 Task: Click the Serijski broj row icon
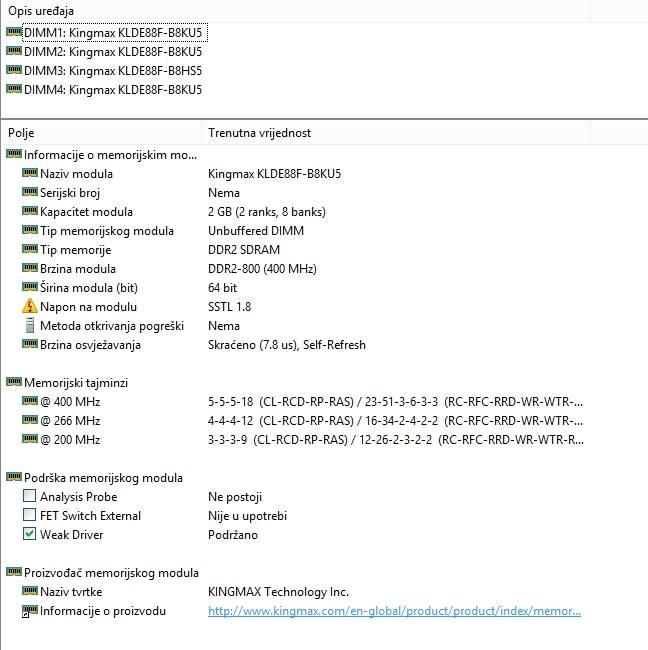click(x=30, y=192)
